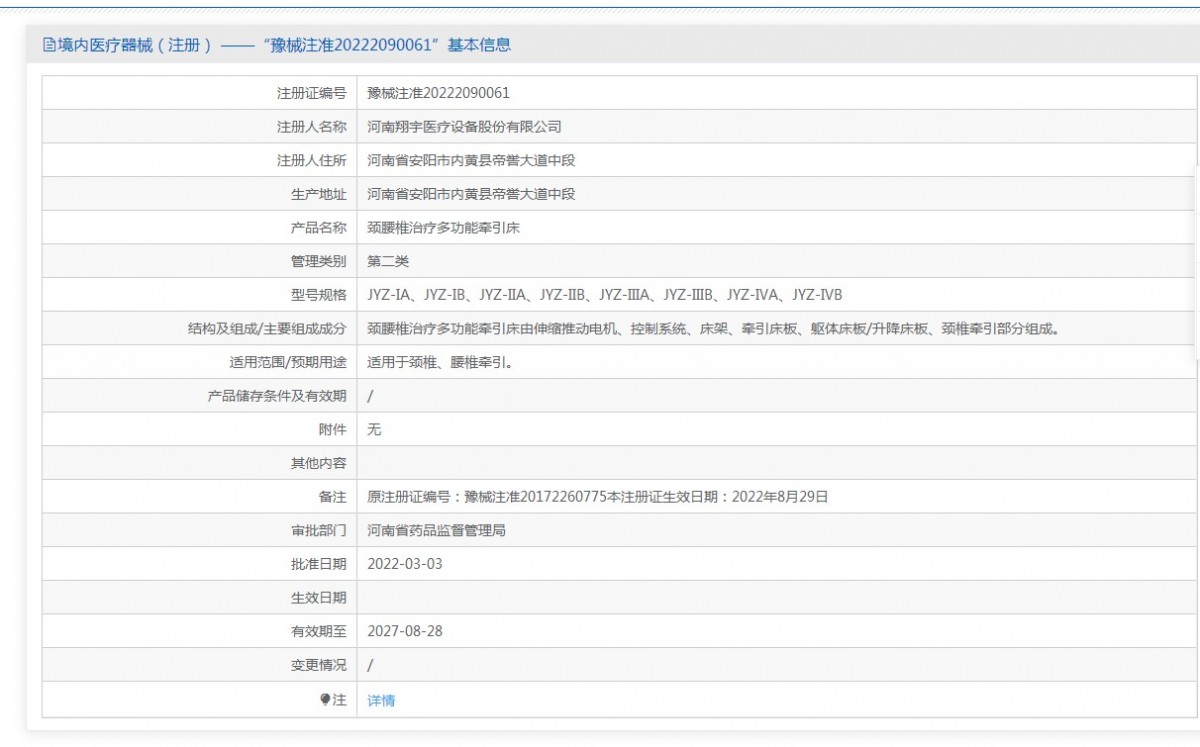Viewport: 1200px width, 747px height.
Task: Click approval department 河南省药品监督管理局
Action: [436, 530]
